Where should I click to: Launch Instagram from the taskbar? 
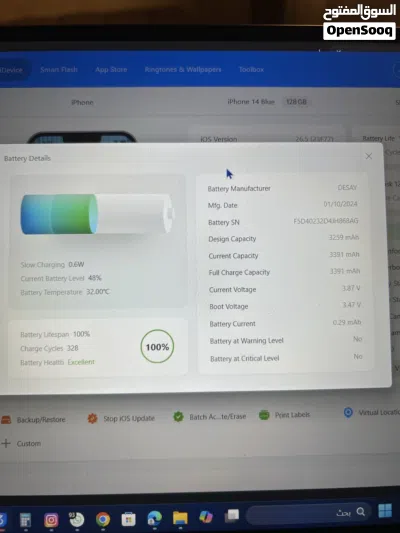pos(51,520)
